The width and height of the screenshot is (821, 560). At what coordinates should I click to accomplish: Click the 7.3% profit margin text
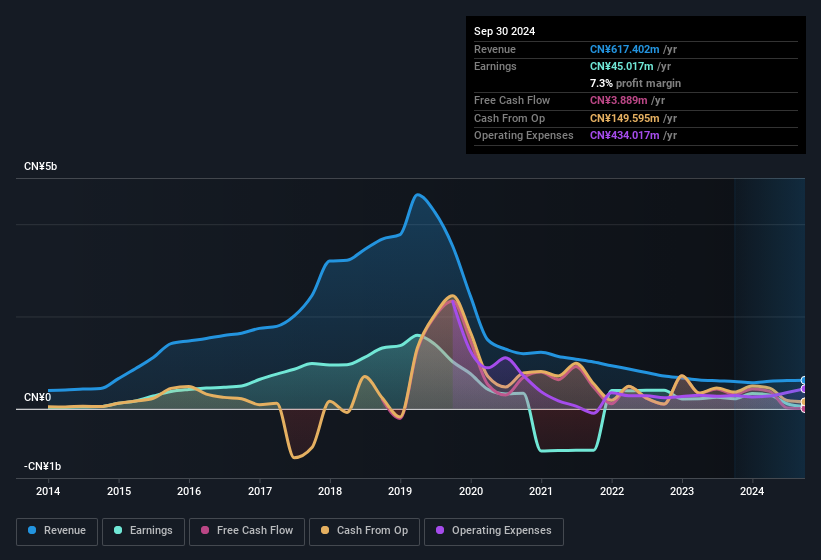(635, 83)
